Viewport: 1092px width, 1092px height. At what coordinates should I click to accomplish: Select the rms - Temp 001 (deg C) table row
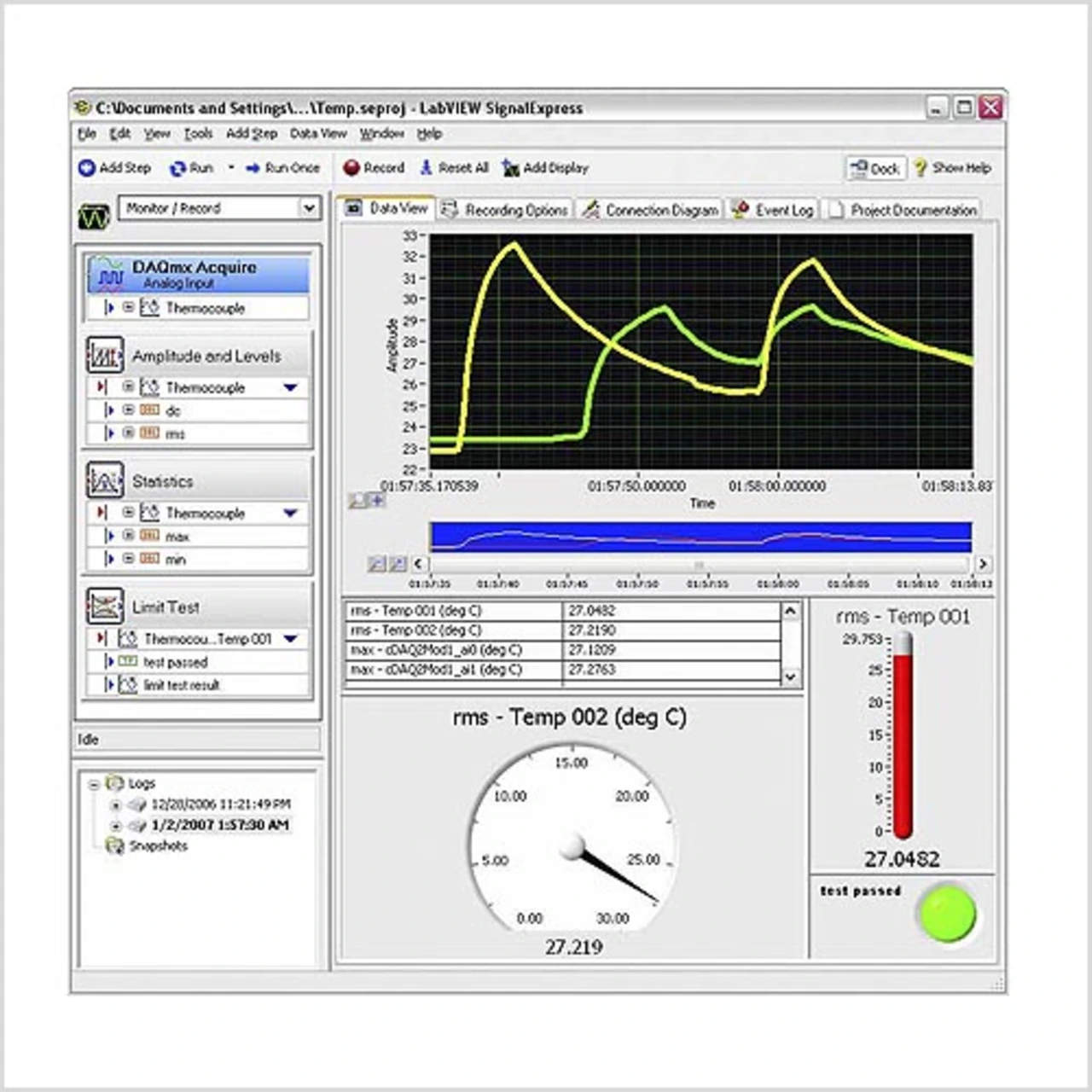click(563, 611)
